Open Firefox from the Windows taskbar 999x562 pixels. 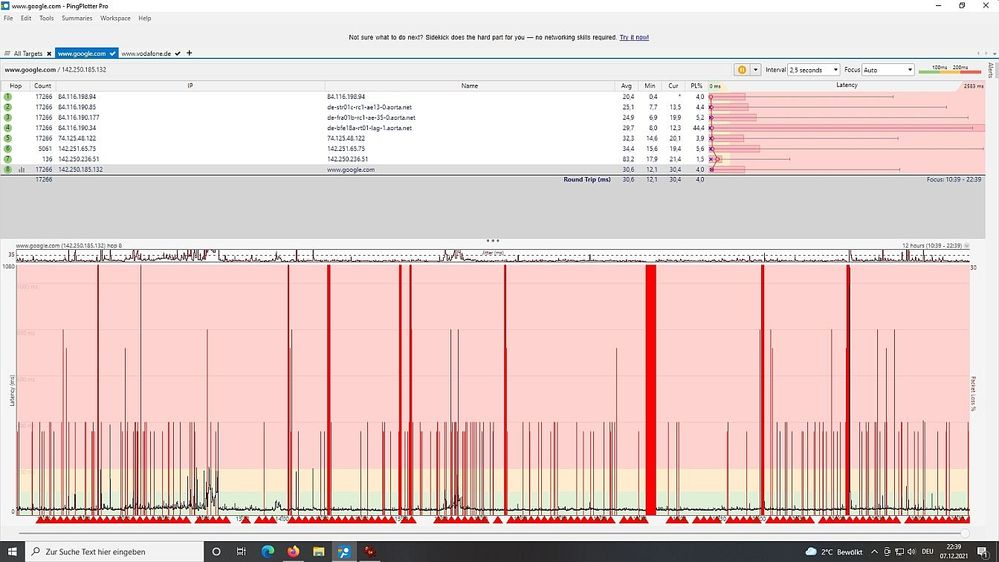[x=293, y=551]
